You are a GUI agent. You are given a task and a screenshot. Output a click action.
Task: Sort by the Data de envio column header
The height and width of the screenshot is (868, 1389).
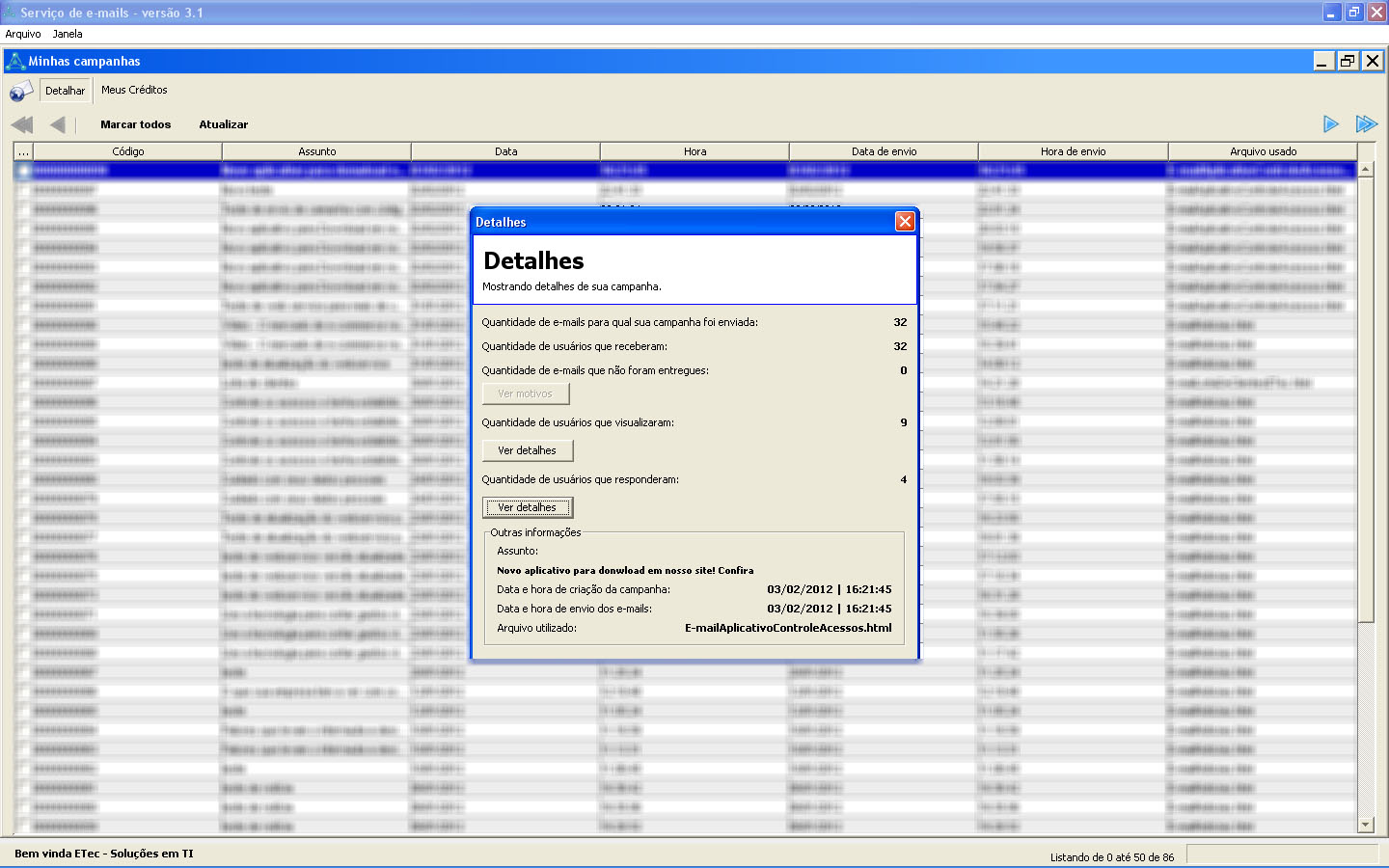click(x=884, y=151)
